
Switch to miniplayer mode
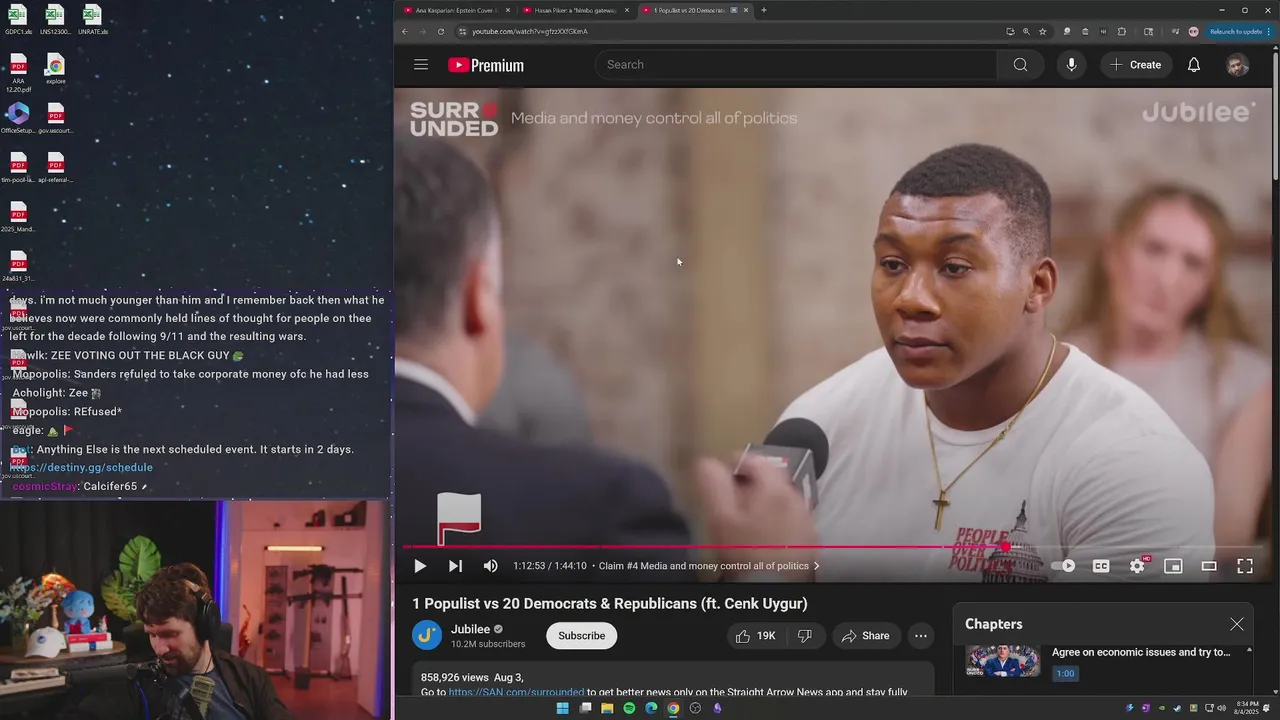[x=1173, y=566]
